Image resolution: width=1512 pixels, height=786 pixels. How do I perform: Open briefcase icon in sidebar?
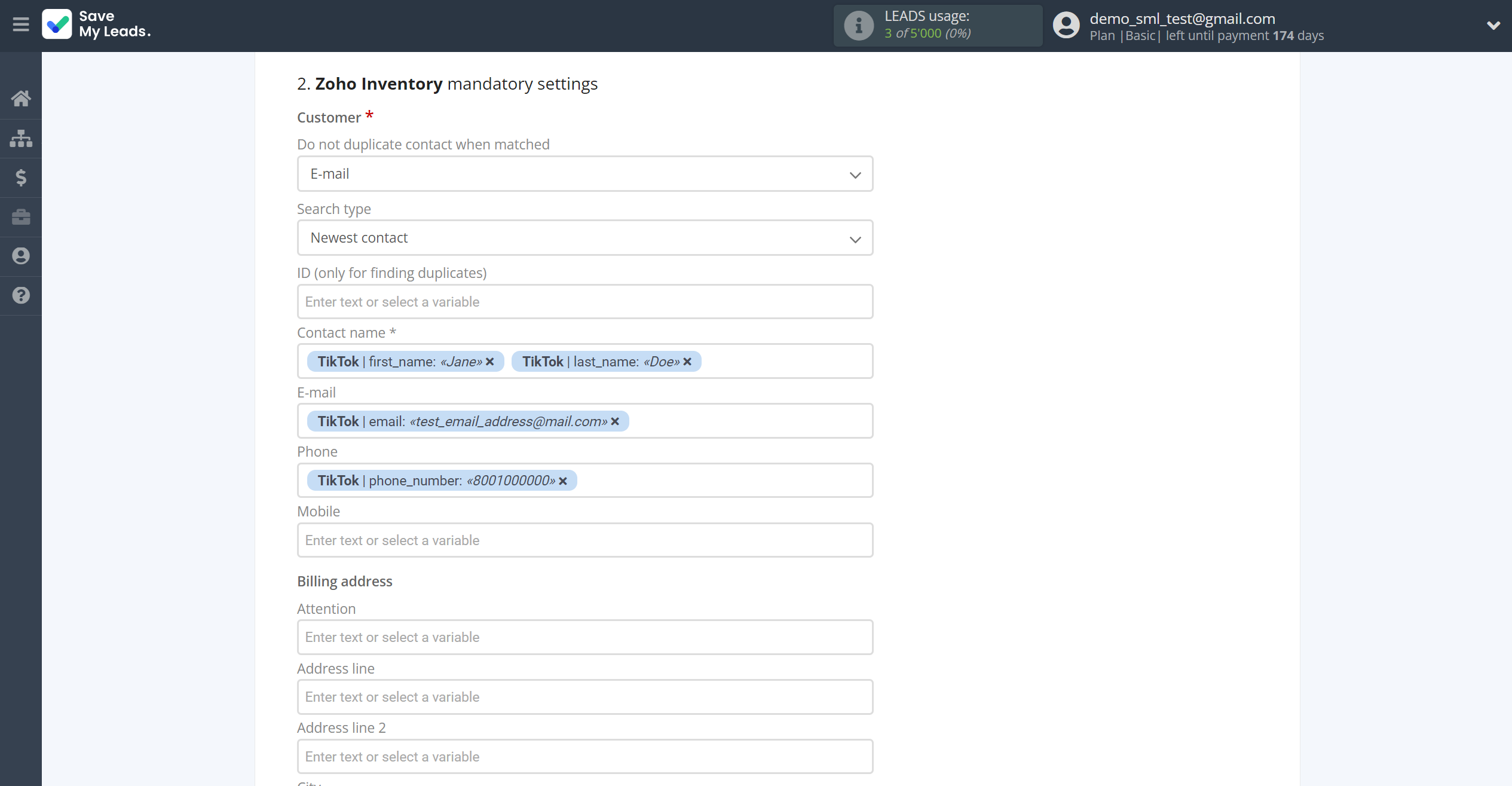pyautogui.click(x=21, y=217)
